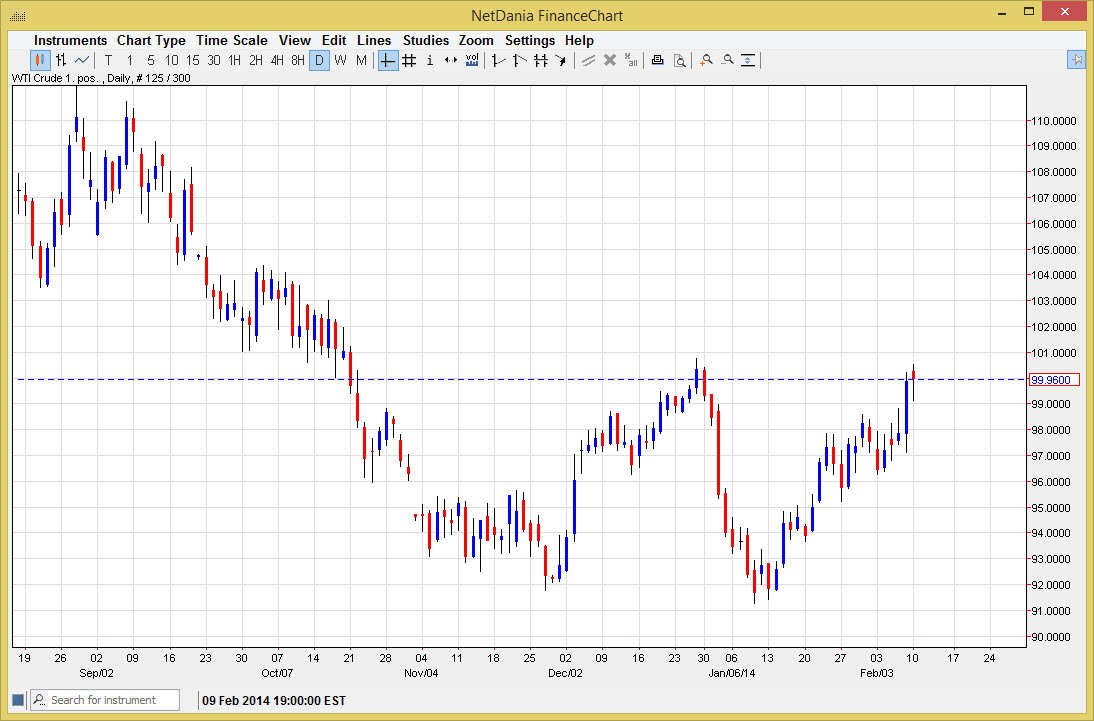Toggle the pin button at top right
Screen dimensions: 1094x721
(1077, 60)
